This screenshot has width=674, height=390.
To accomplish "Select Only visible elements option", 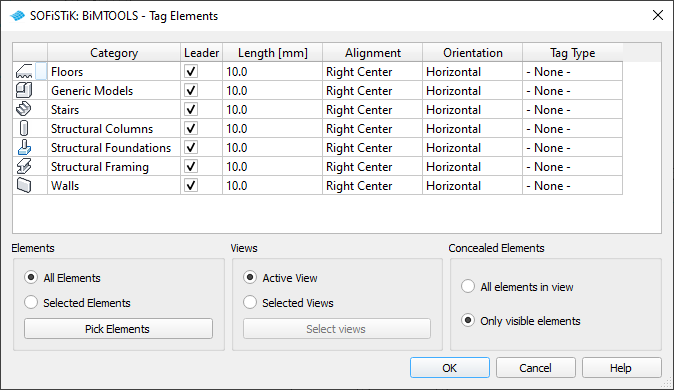I will (x=468, y=320).
